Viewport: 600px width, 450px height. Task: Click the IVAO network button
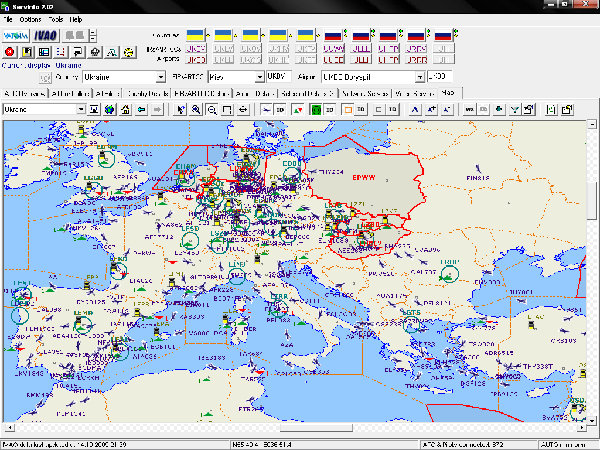[x=46, y=36]
